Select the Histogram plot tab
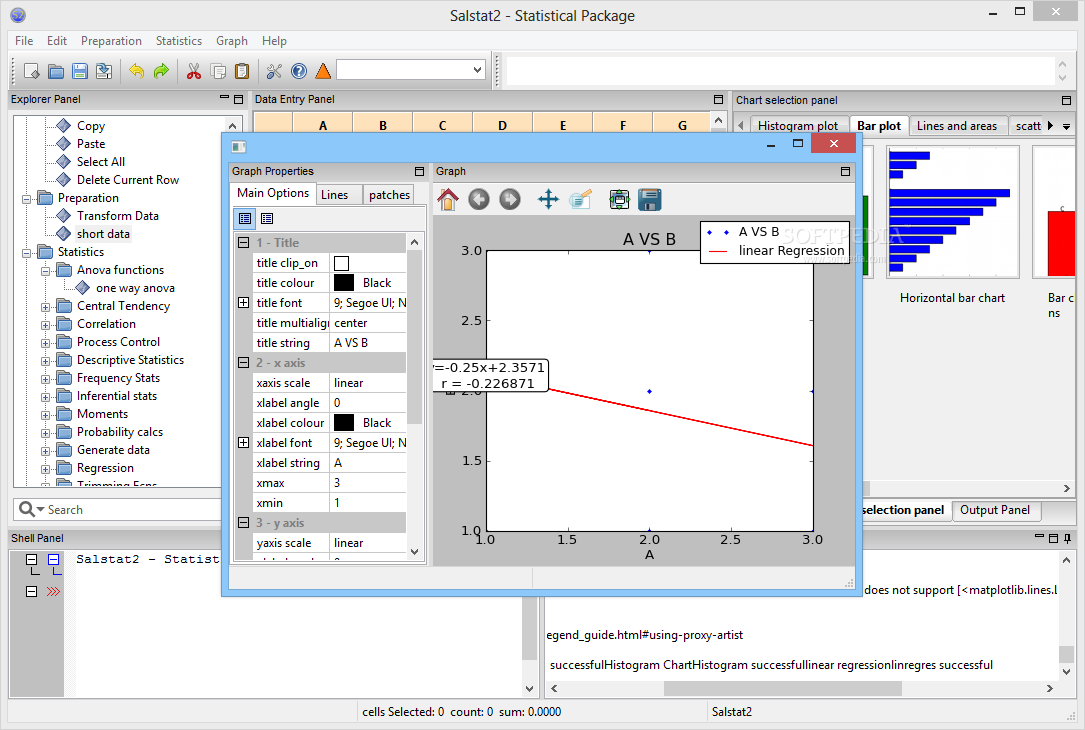The width and height of the screenshot is (1085, 730). pyautogui.click(x=797, y=126)
